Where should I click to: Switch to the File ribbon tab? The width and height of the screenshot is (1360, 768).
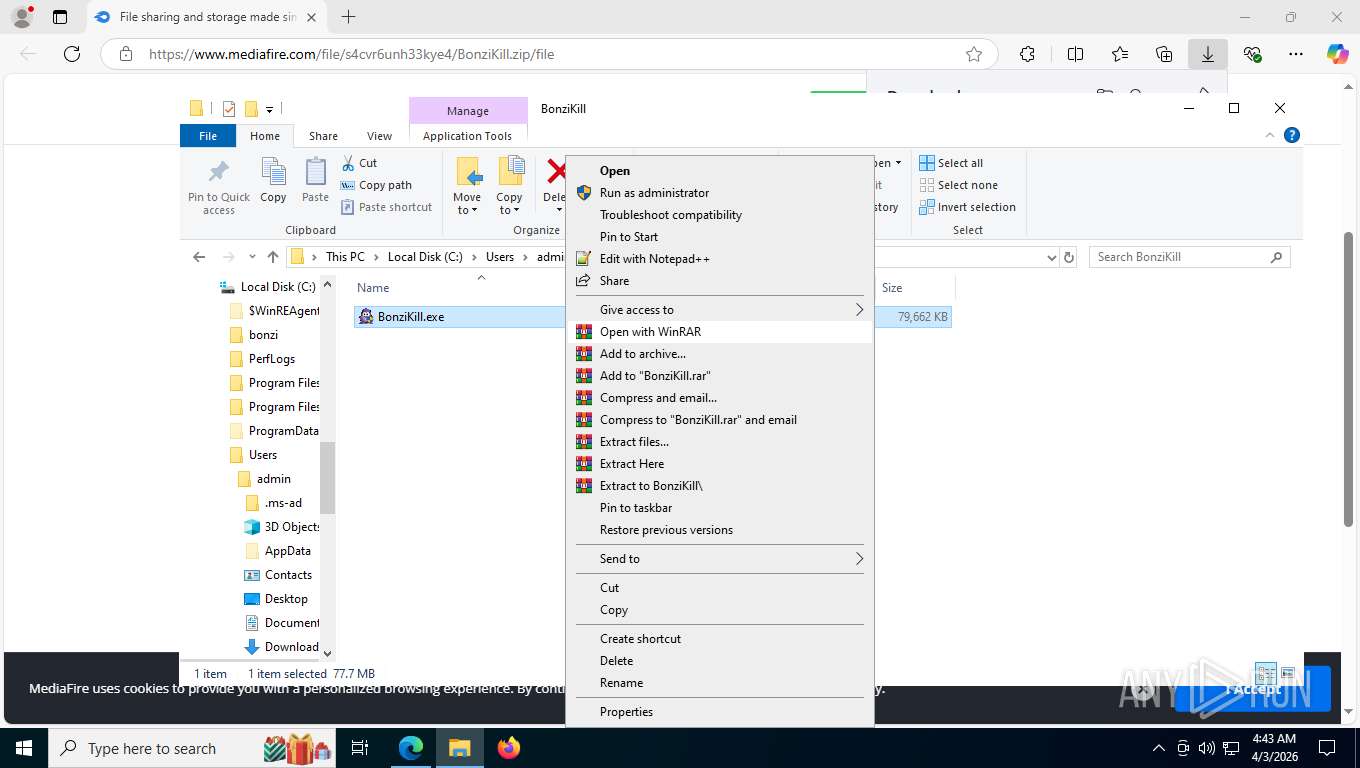(x=208, y=136)
